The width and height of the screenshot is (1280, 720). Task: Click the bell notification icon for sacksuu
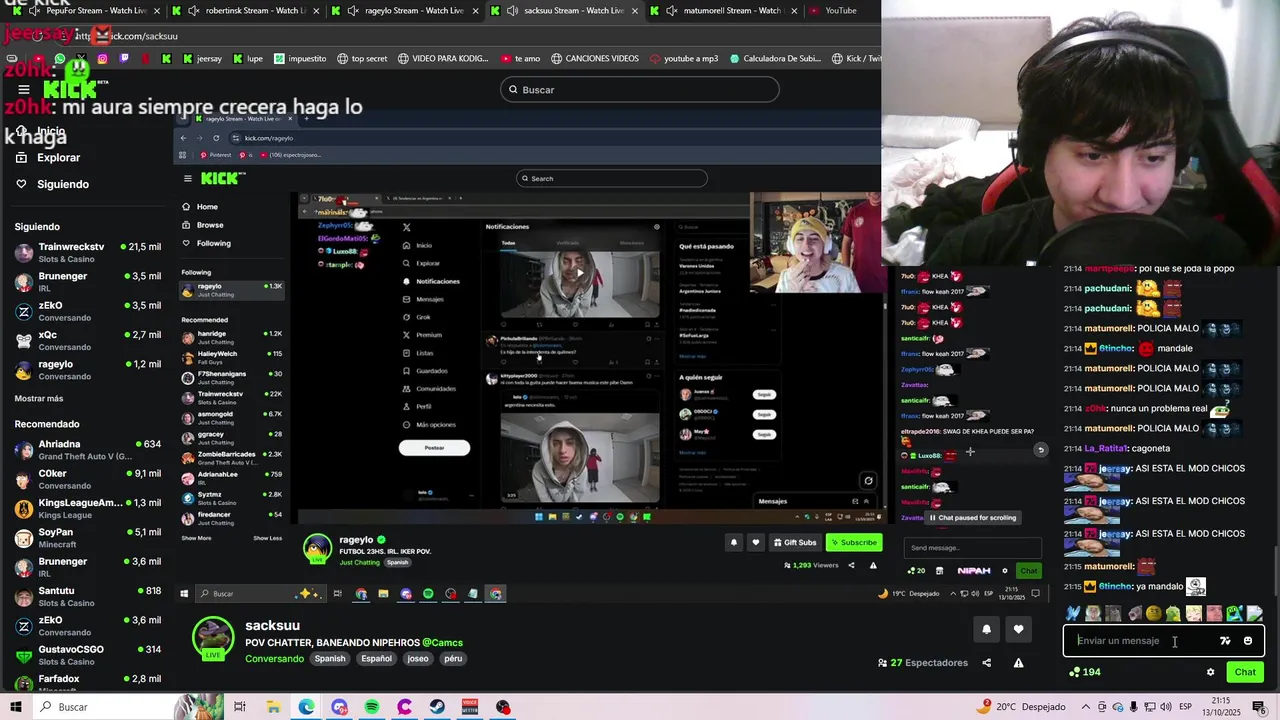coord(986,629)
